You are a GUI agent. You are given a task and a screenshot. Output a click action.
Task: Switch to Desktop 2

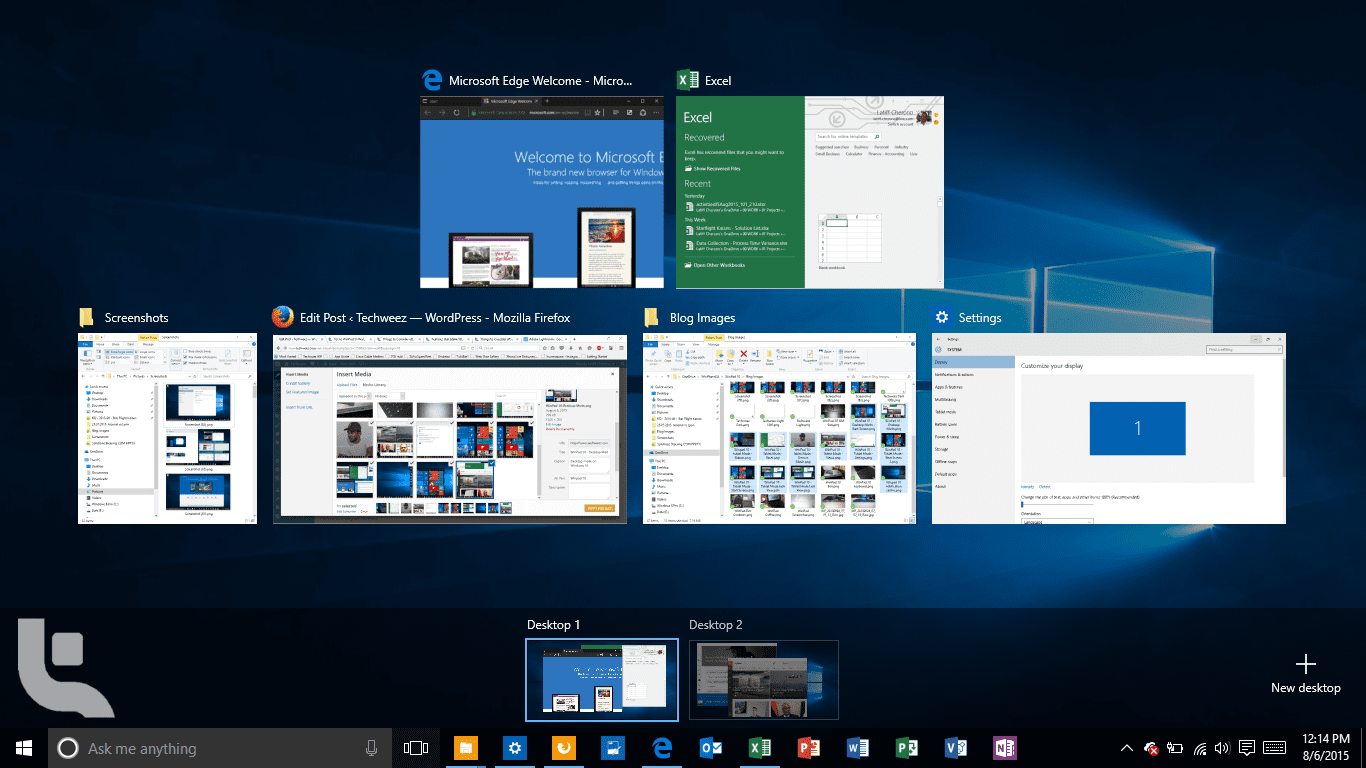(x=764, y=679)
